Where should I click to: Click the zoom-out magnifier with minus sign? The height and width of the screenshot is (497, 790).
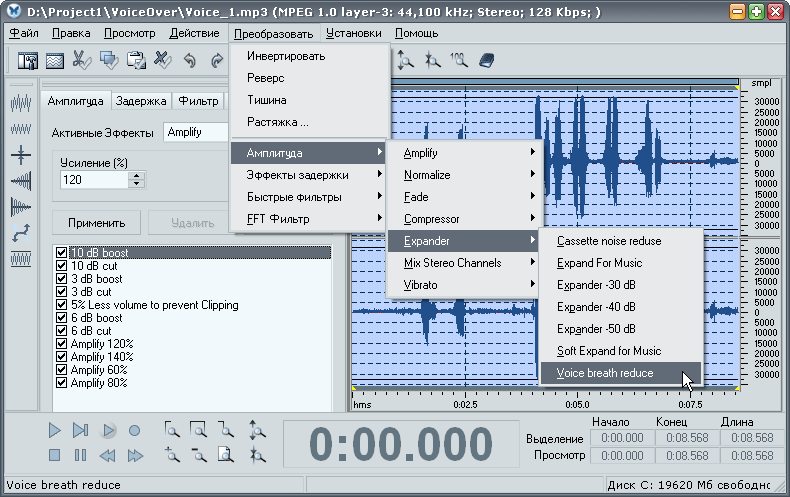tap(199, 455)
